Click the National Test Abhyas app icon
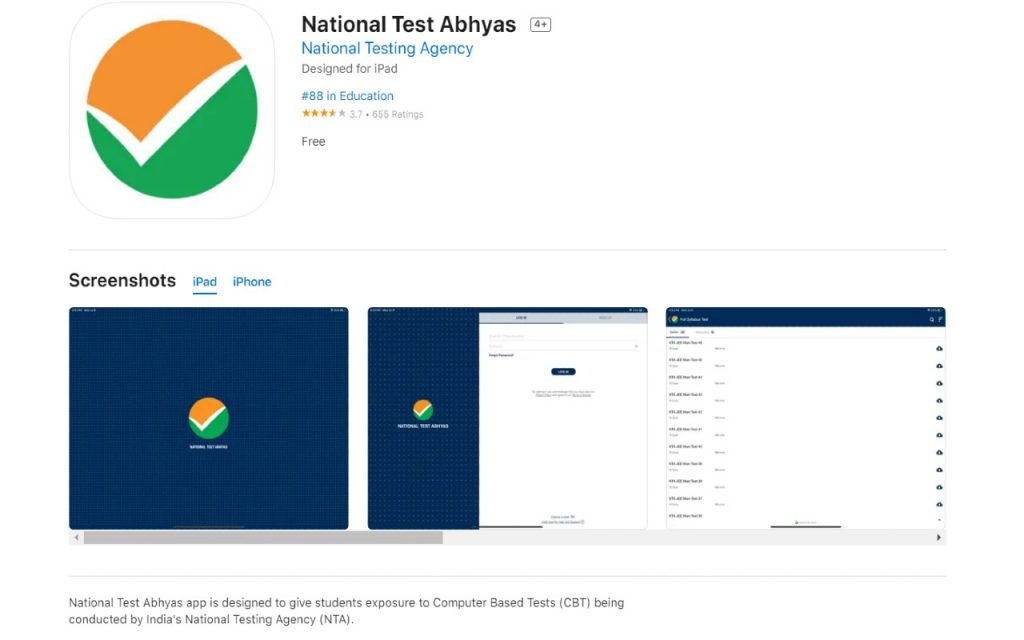The image size is (1024, 640). [172, 110]
